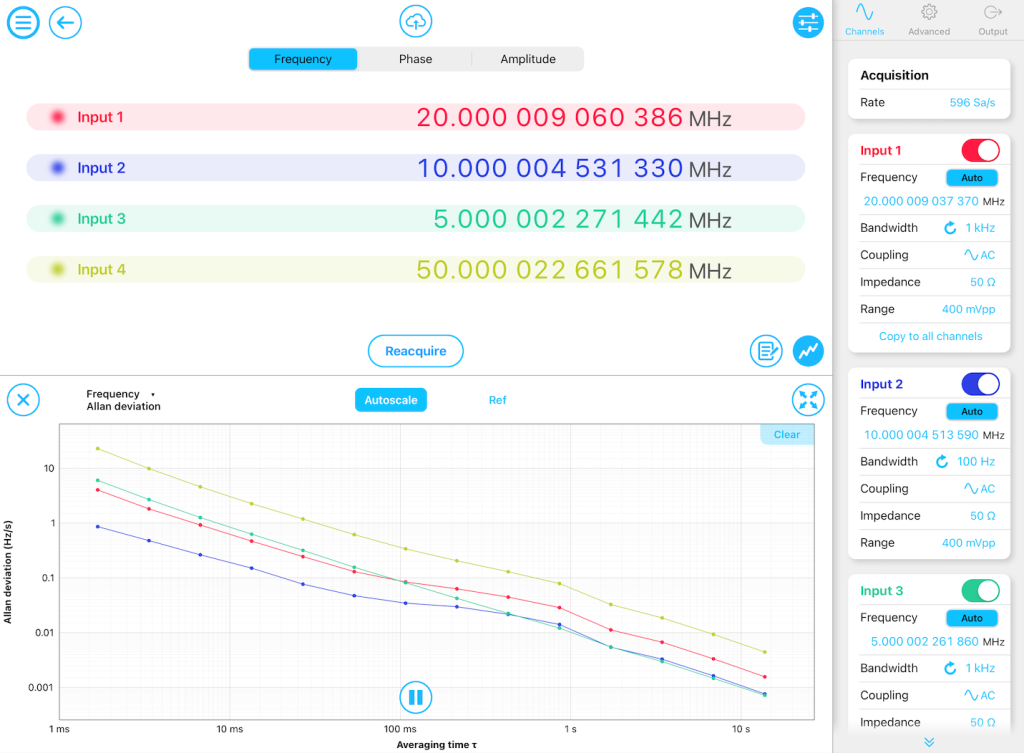Close the Allan deviation plot
This screenshot has width=1024, height=753.
click(23, 401)
